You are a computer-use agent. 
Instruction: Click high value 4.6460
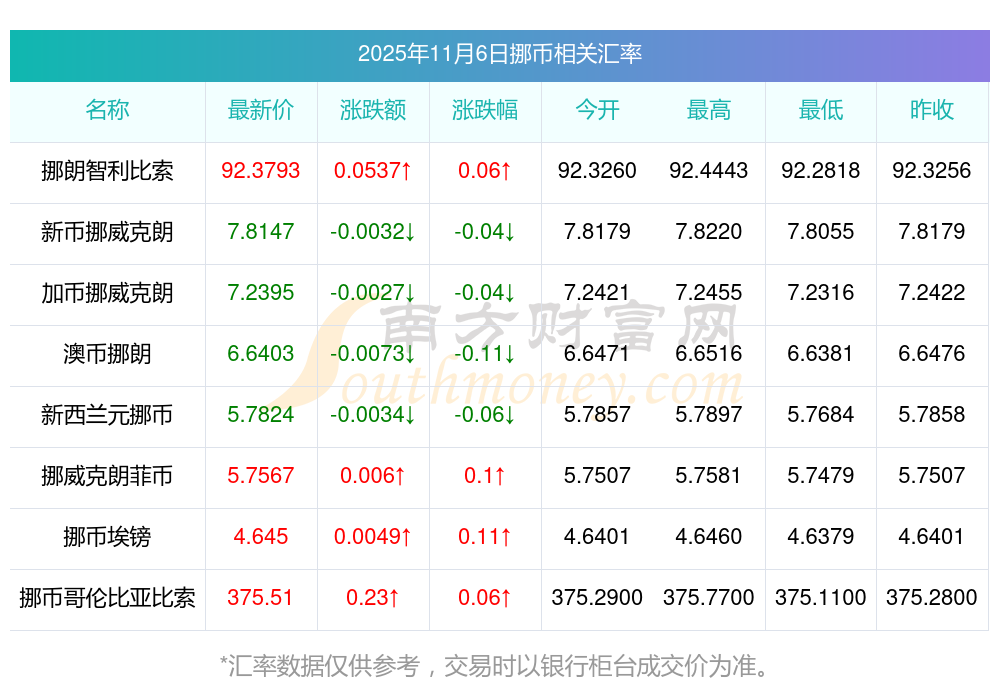(709, 536)
